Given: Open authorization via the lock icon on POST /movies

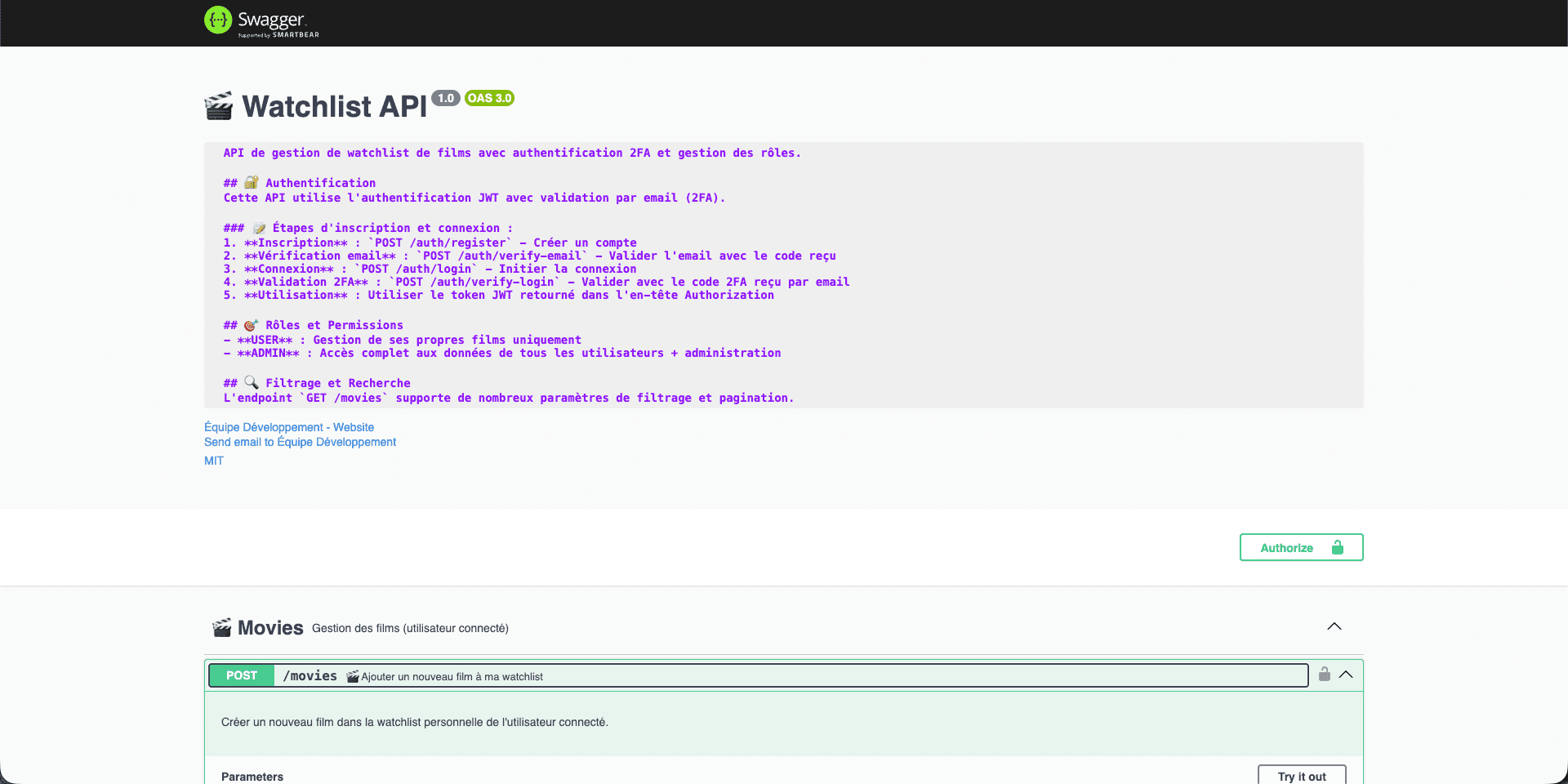Looking at the screenshot, I should [x=1324, y=675].
